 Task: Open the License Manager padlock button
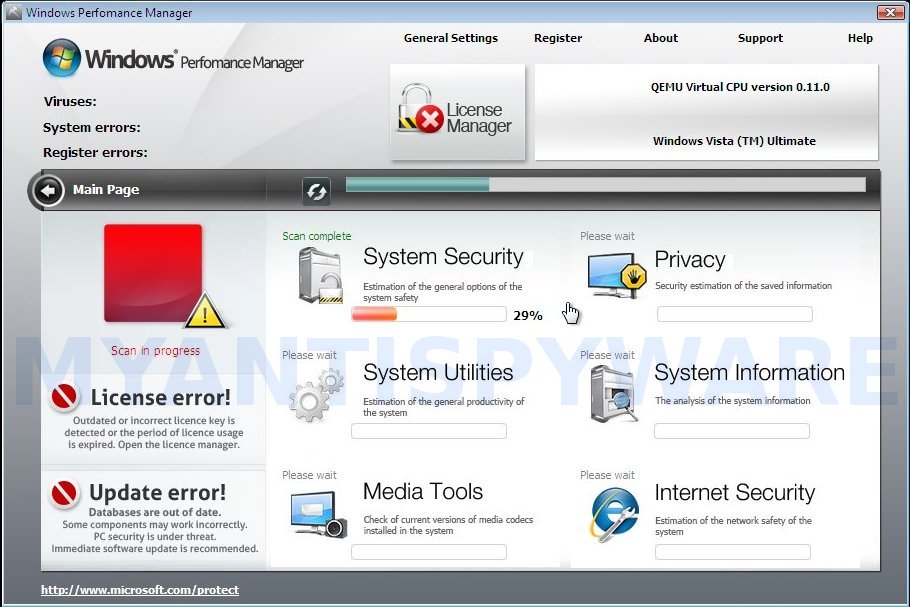click(458, 112)
